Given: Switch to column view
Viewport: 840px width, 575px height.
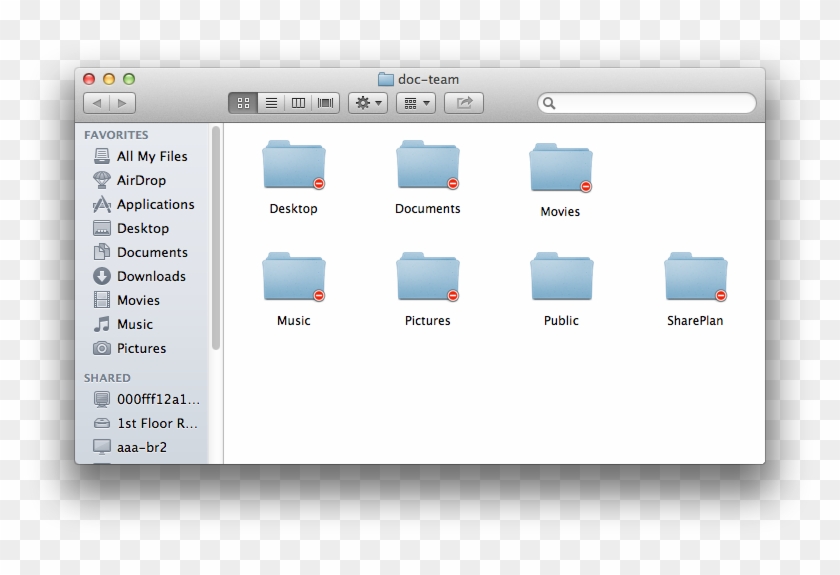Looking at the screenshot, I should click(298, 103).
